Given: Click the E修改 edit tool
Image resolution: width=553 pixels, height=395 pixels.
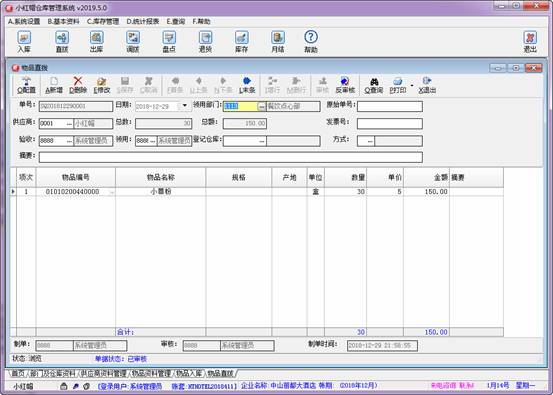Looking at the screenshot, I should pos(102,85).
